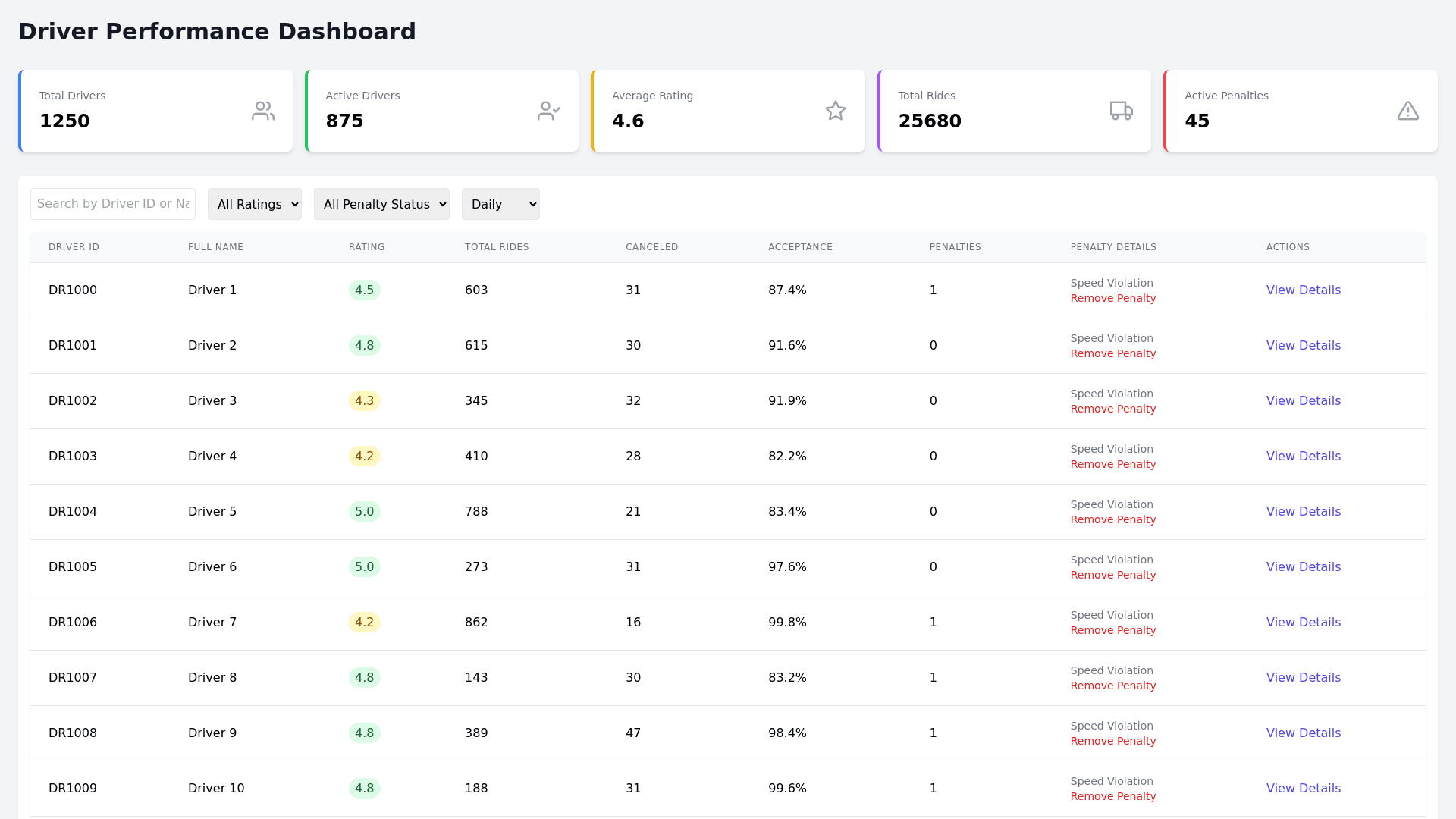This screenshot has height=819, width=1456.
Task: Remove Penalty on DR1006 row
Action: click(1112, 631)
